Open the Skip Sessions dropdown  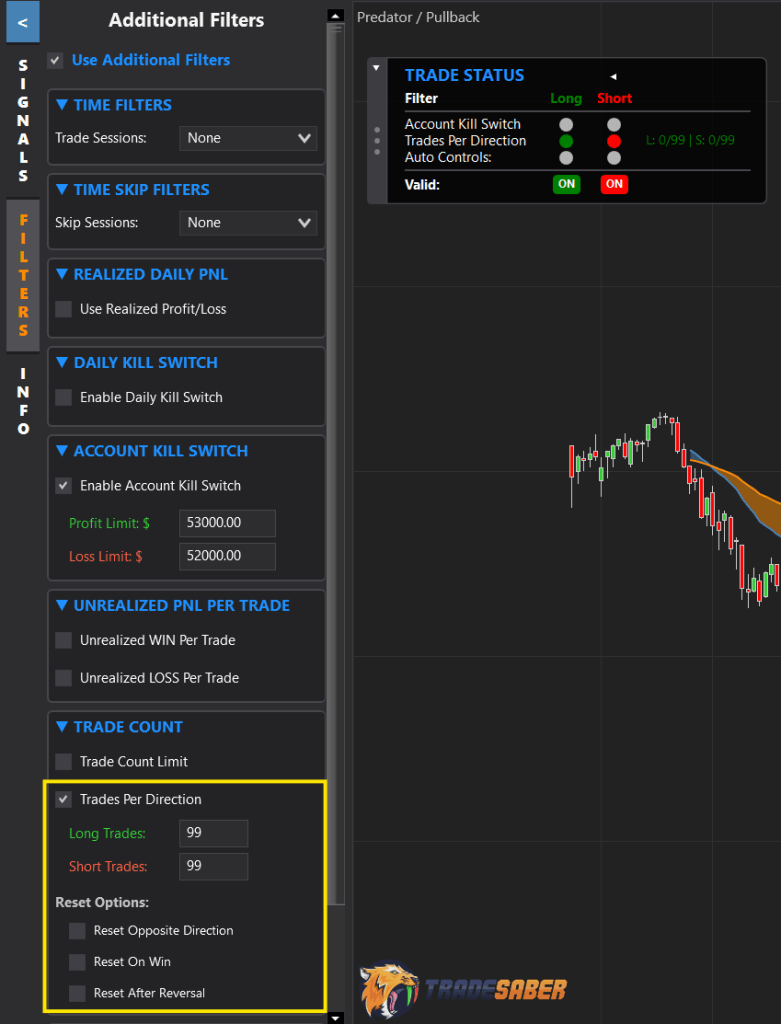pyautogui.click(x=248, y=223)
